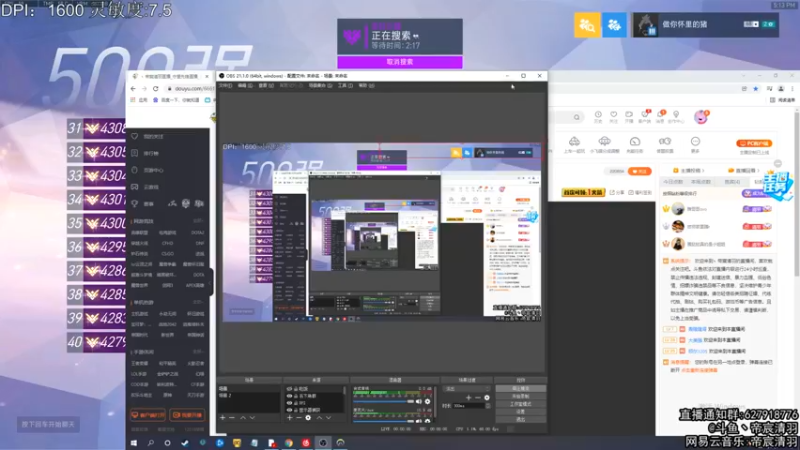Screen dimensions: 800x450
Task: Click the Studio Mode button in OBS Controls
Action: click(x=520, y=404)
